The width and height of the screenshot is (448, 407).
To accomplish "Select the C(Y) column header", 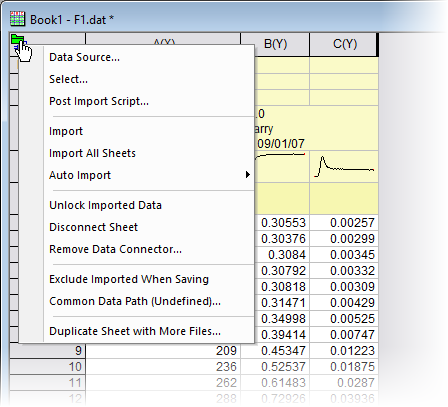I will (x=344, y=44).
